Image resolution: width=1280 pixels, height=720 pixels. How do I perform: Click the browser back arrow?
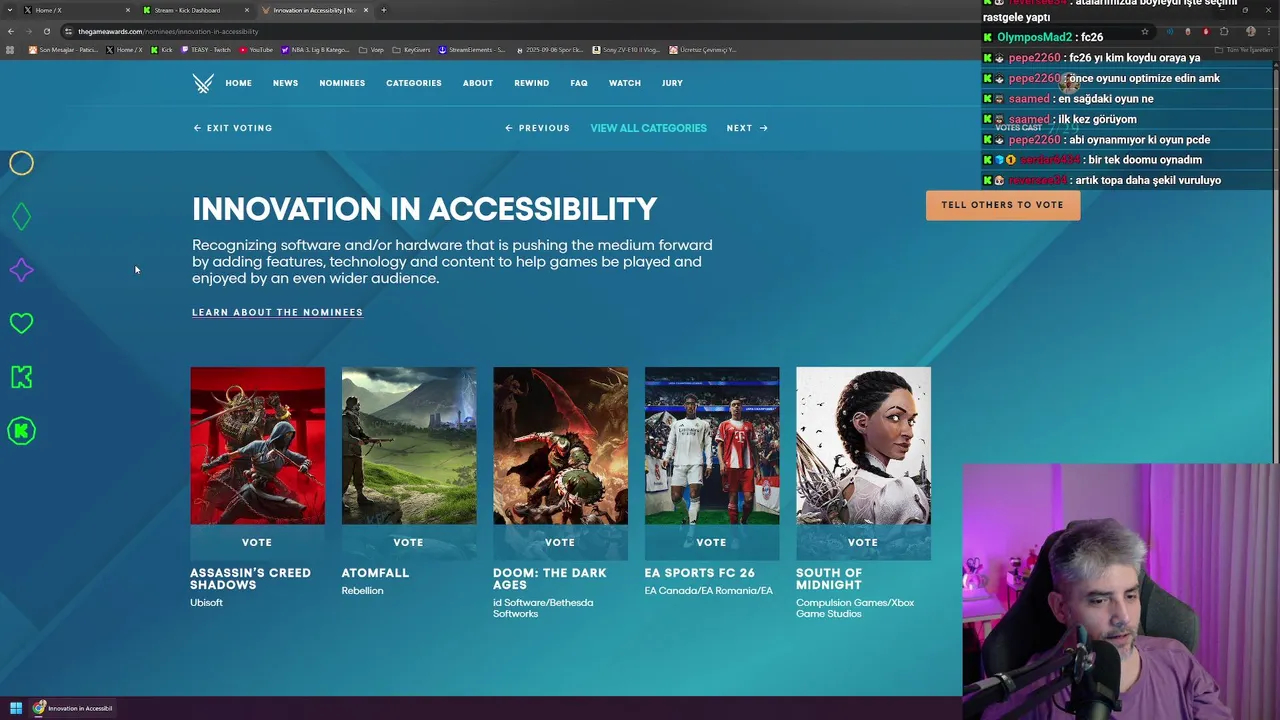[11, 31]
